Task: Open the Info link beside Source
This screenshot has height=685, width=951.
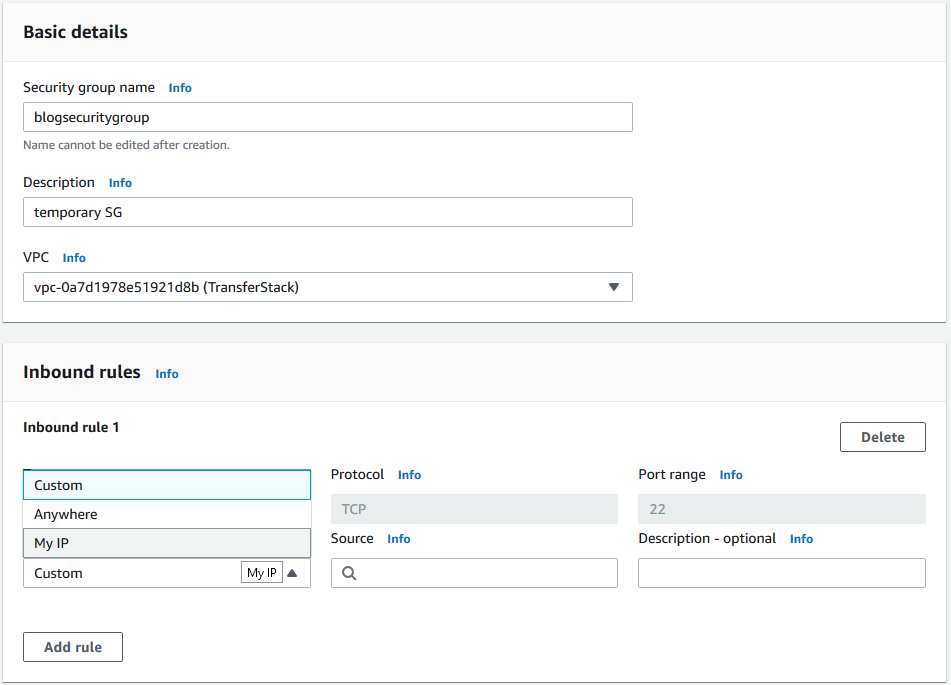Action: 398,538
